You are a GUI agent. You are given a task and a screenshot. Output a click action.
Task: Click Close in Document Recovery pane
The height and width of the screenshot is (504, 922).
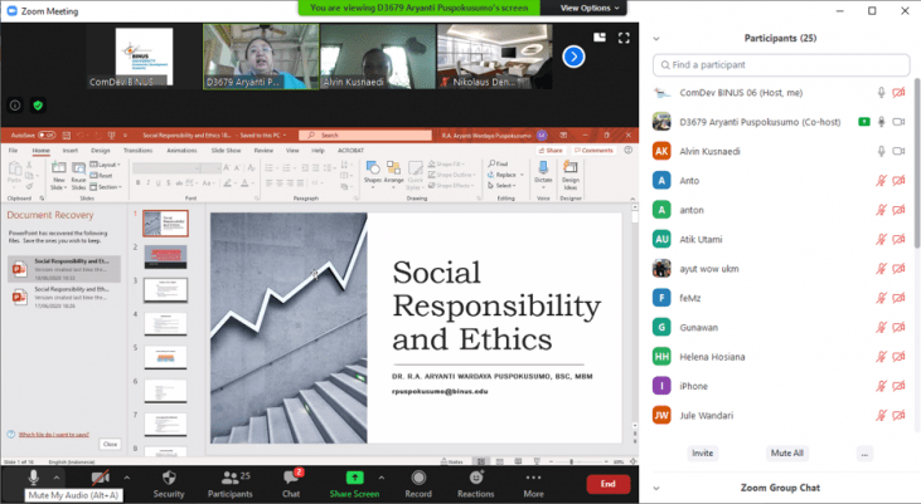point(110,444)
